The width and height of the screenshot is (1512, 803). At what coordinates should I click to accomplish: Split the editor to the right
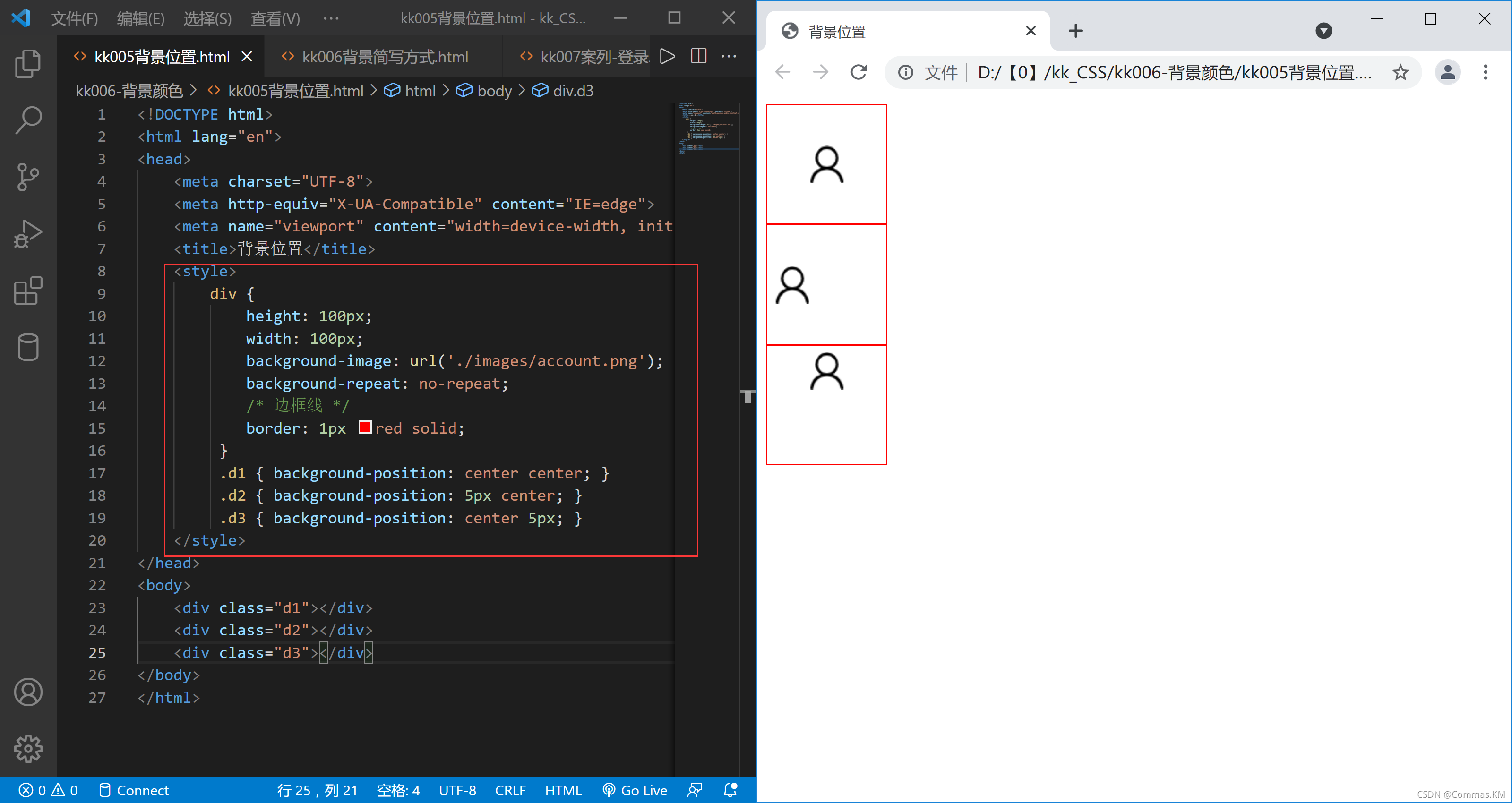(698, 56)
